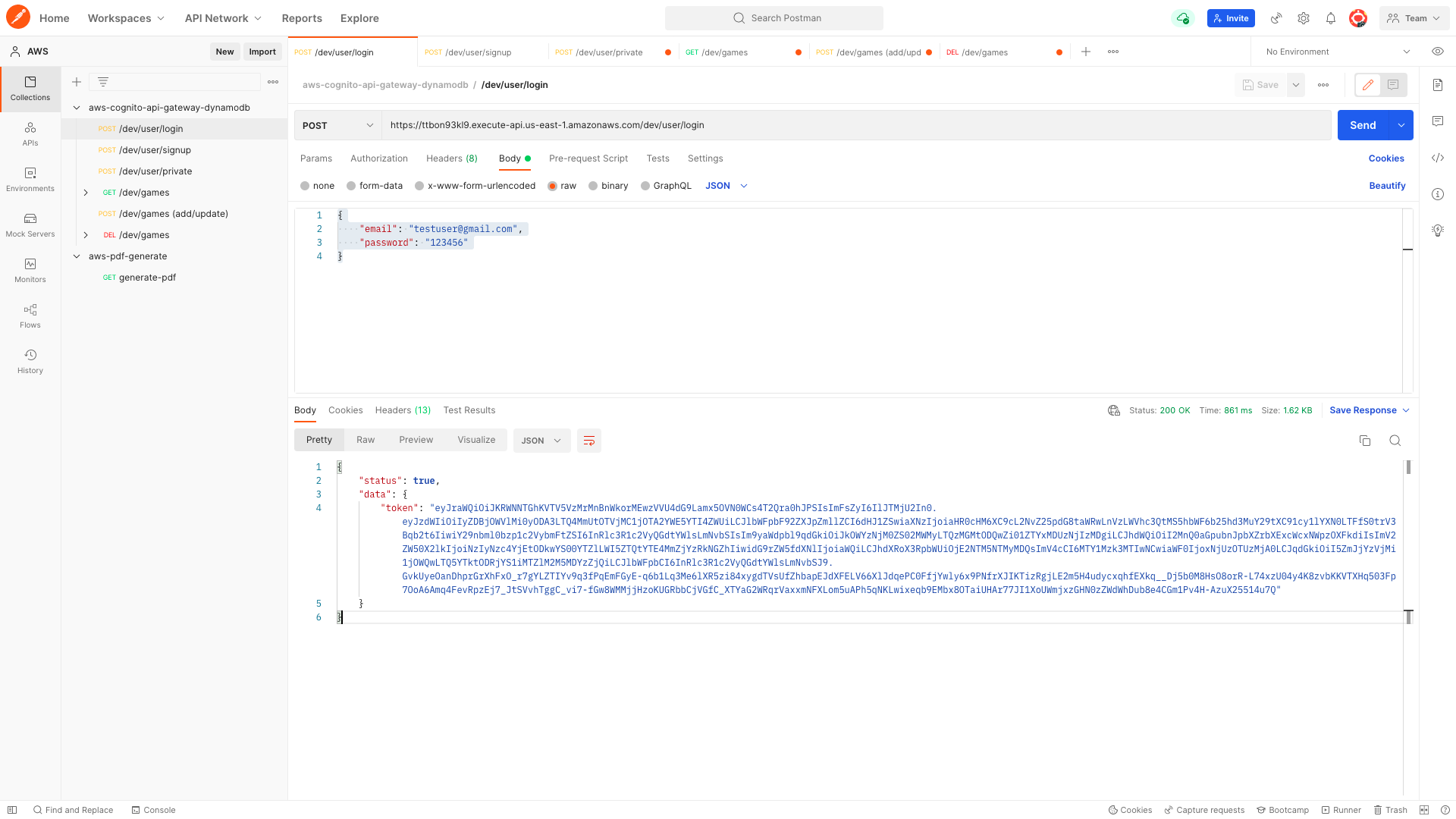This screenshot has width=1456, height=819.
Task: Open the notifications bell
Action: pos(1331,18)
